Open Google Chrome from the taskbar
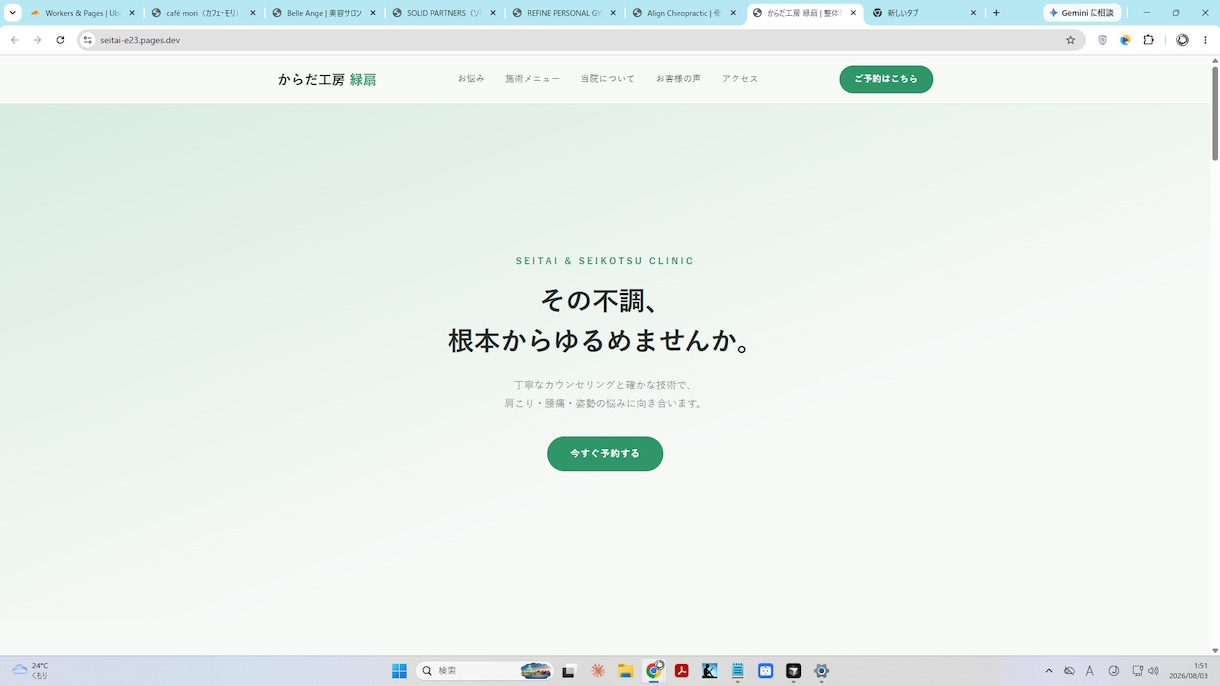 pyautogui.click(x=654, y=671)
